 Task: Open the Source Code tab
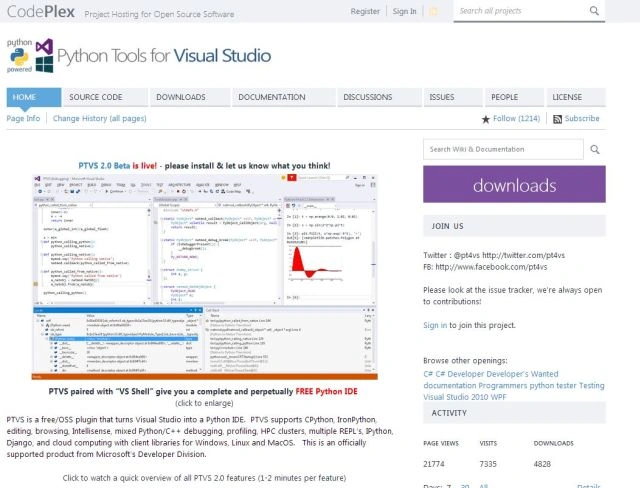point(105,97)
